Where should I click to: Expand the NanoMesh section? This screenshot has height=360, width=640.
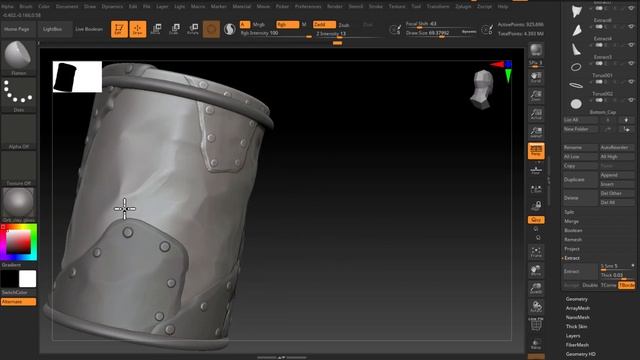point(578,317)
